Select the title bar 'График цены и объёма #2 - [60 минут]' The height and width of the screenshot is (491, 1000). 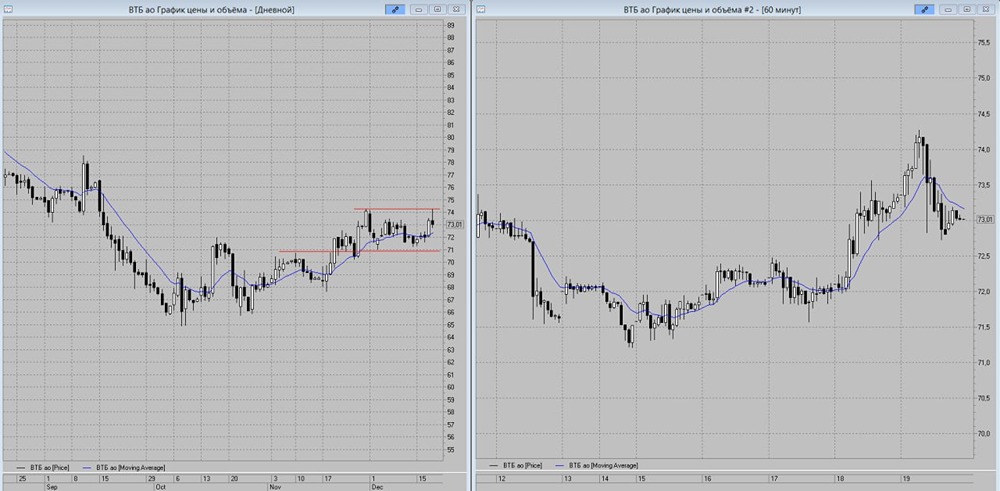tap(712, 10)
